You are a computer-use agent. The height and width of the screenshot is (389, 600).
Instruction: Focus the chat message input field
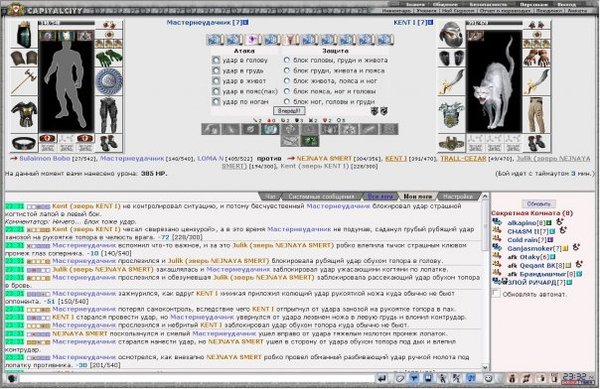(x=197, y=379)
